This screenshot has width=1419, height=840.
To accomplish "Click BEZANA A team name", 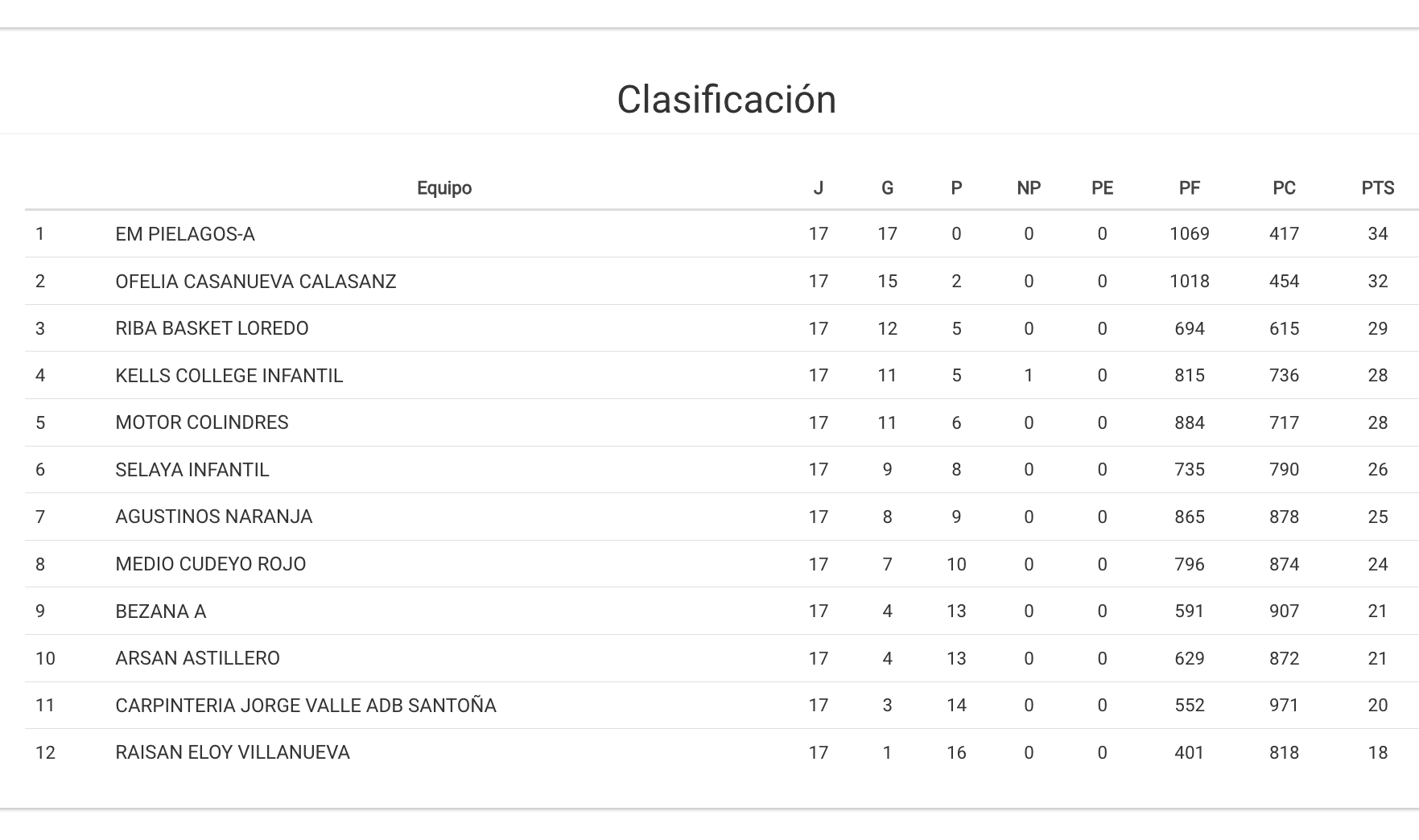I will (x=161, y=611).
